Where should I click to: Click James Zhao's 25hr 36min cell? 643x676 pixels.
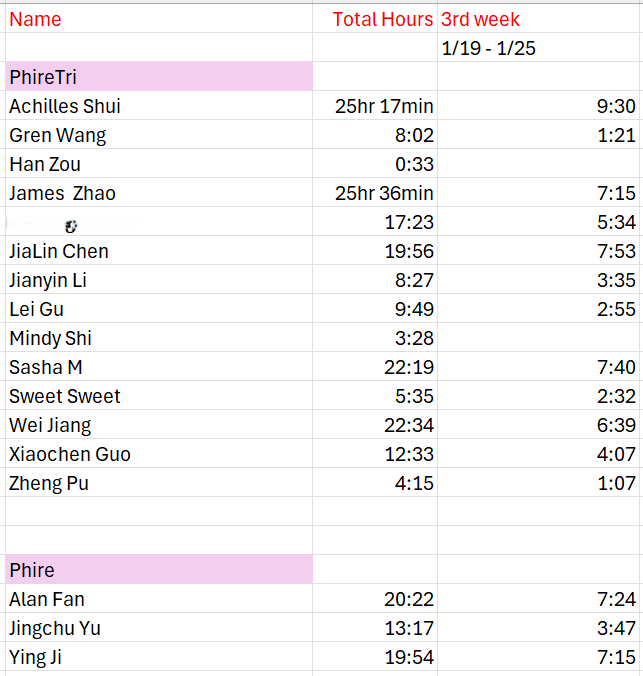click(x=385, y=193)
